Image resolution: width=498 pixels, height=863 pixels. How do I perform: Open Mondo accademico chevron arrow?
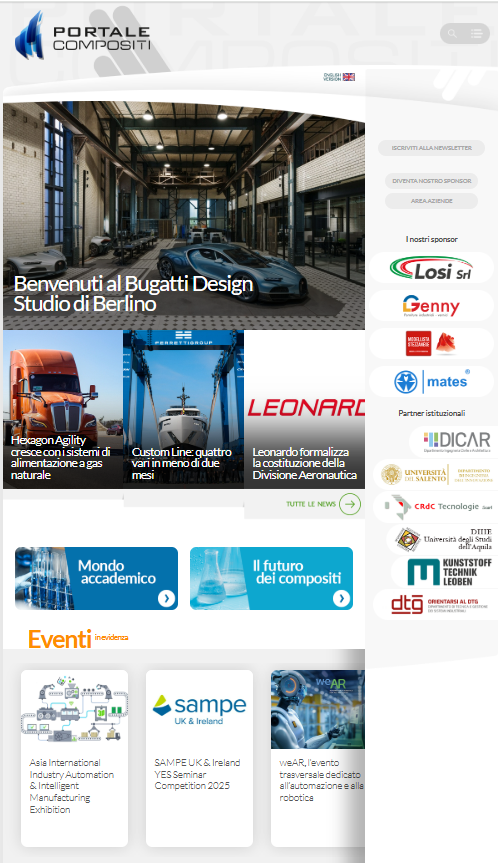point(167,598)
